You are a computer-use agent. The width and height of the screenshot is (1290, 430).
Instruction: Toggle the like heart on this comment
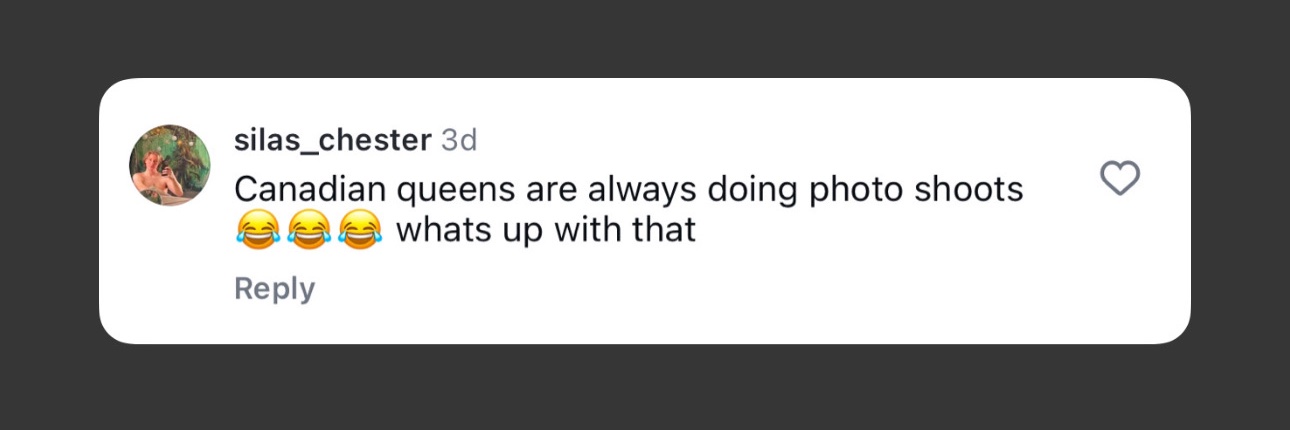(1120, 178)
